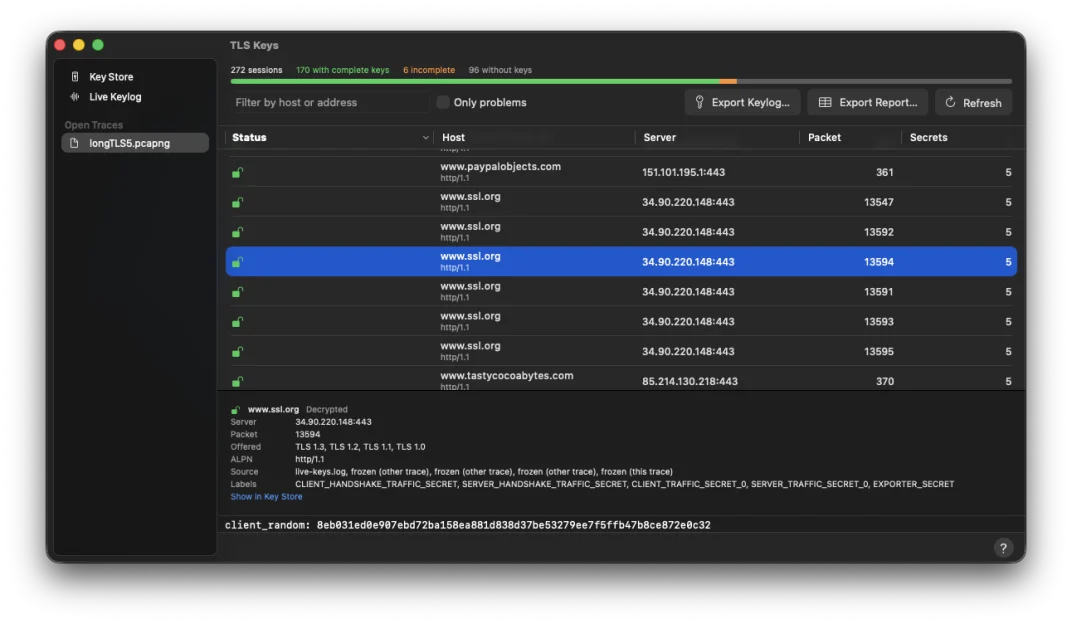1072x624 pixels.
Task: Click padlock icon in packet 13593 row
Action: click(x=237, y=322)
